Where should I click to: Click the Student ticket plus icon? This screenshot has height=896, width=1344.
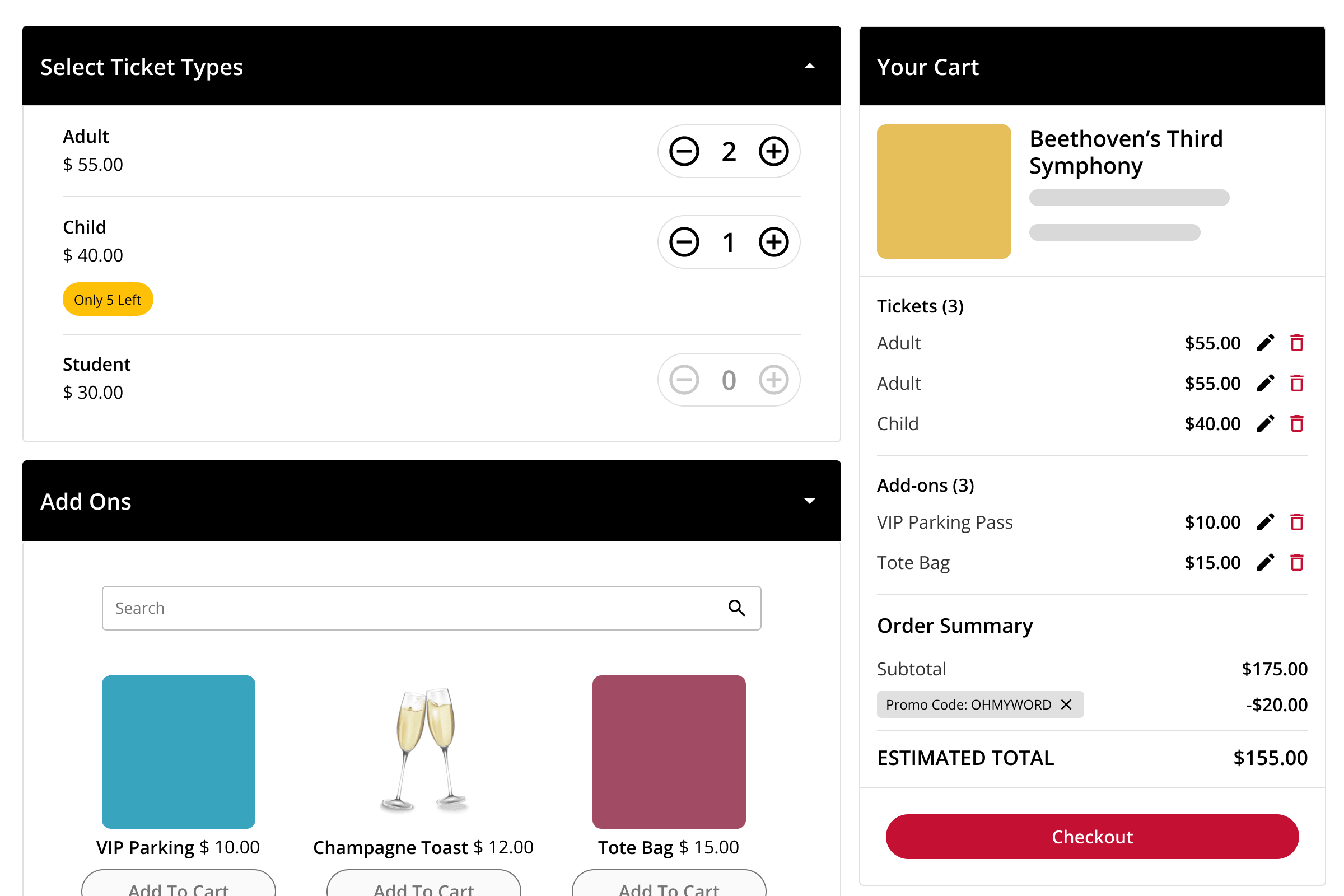pos(774,380)
